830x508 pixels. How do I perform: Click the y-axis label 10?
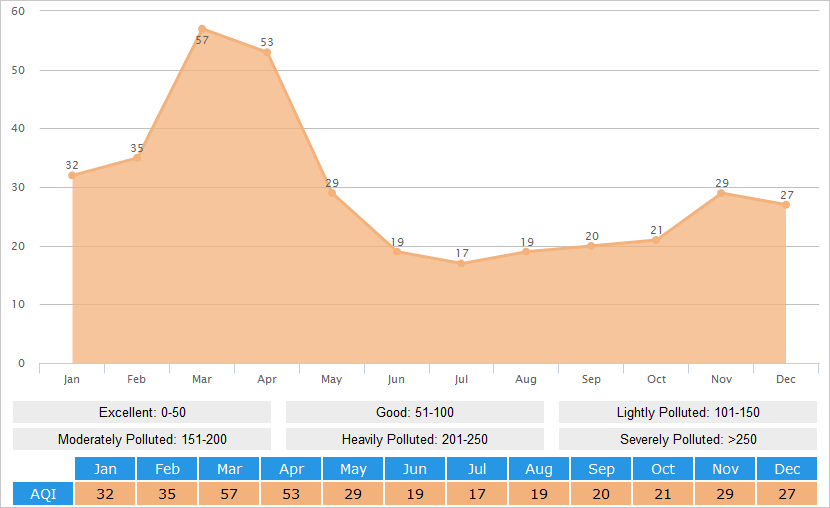[18, 304]
